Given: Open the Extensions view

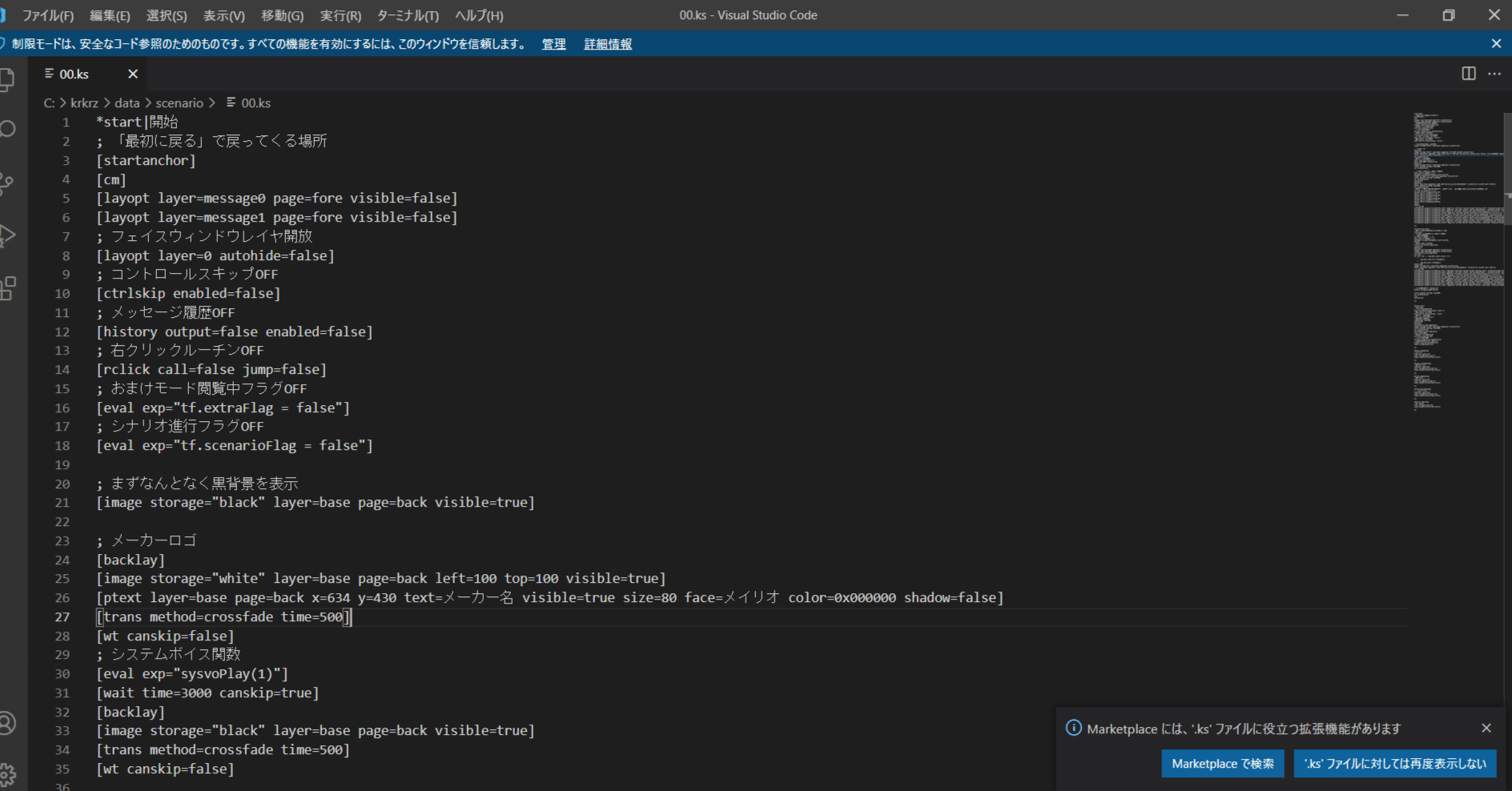Looking at the screenshot, I should (x=6, y=287).
